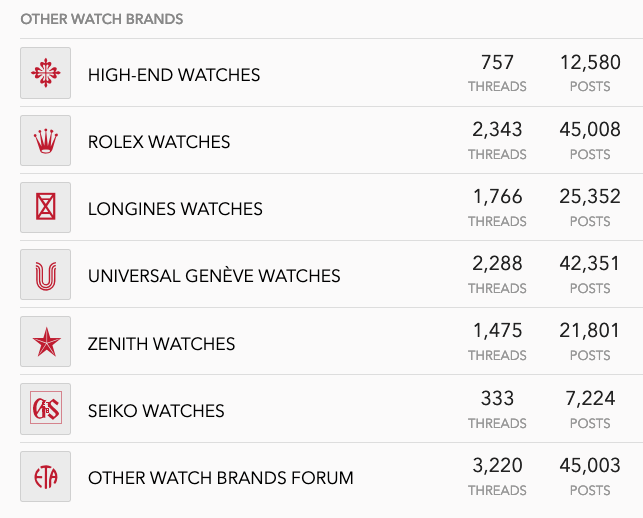This screenshot has height=518, width=643.
Task: Click the Longines hourglass logo icon
Action: point(45,208)
